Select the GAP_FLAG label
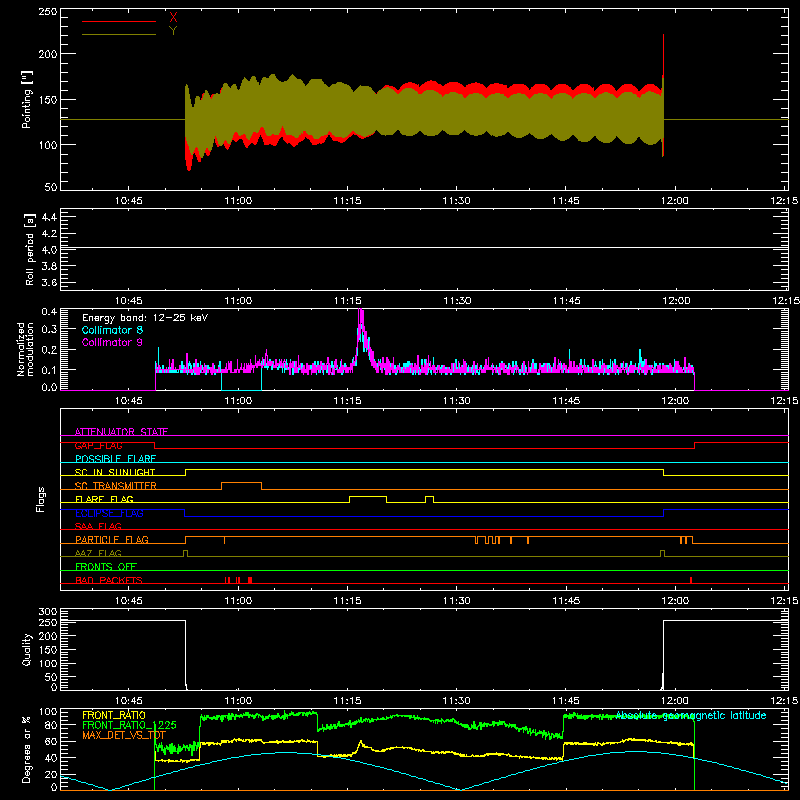 click(x=99, y=445)
